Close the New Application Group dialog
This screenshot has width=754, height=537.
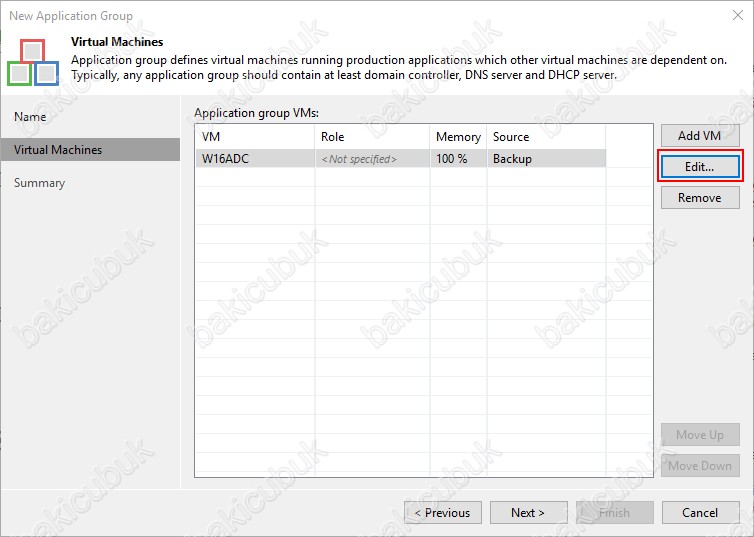point(736,15)
